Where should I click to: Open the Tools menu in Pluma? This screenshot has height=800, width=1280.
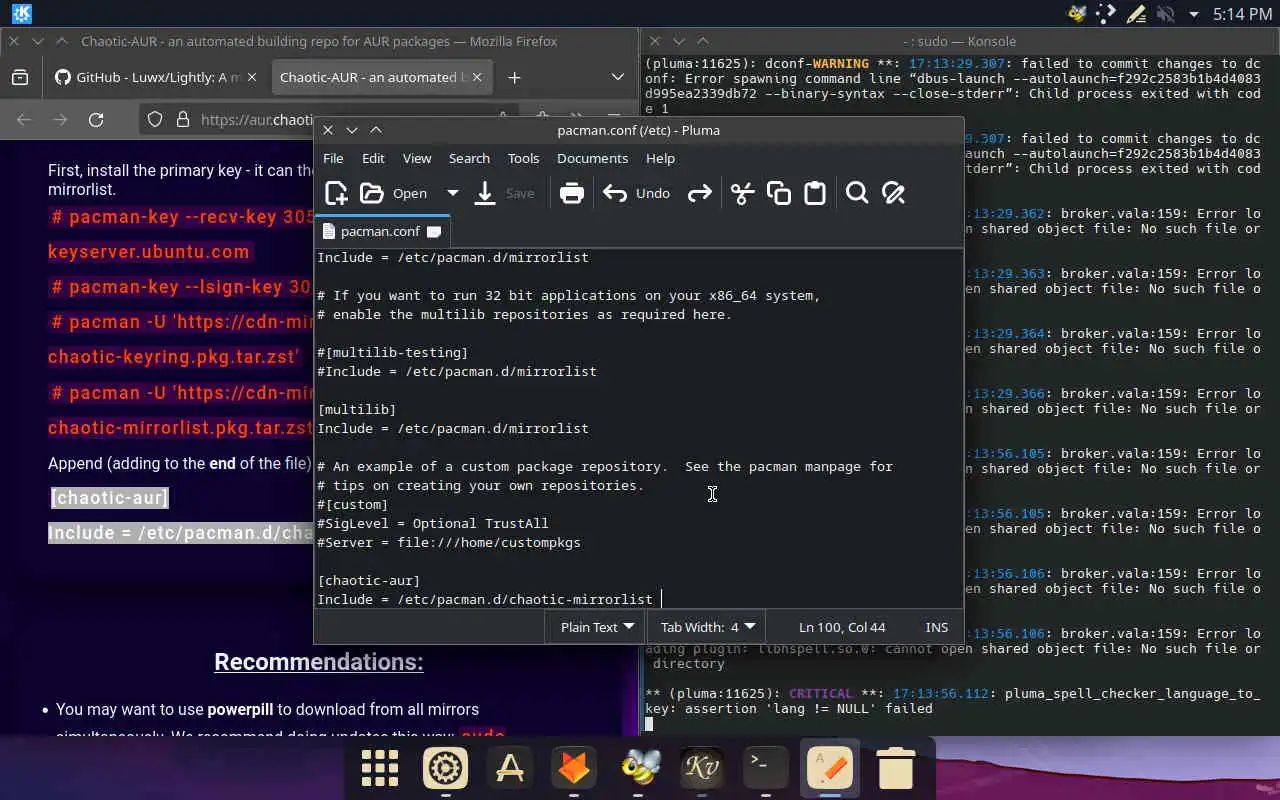523,158
